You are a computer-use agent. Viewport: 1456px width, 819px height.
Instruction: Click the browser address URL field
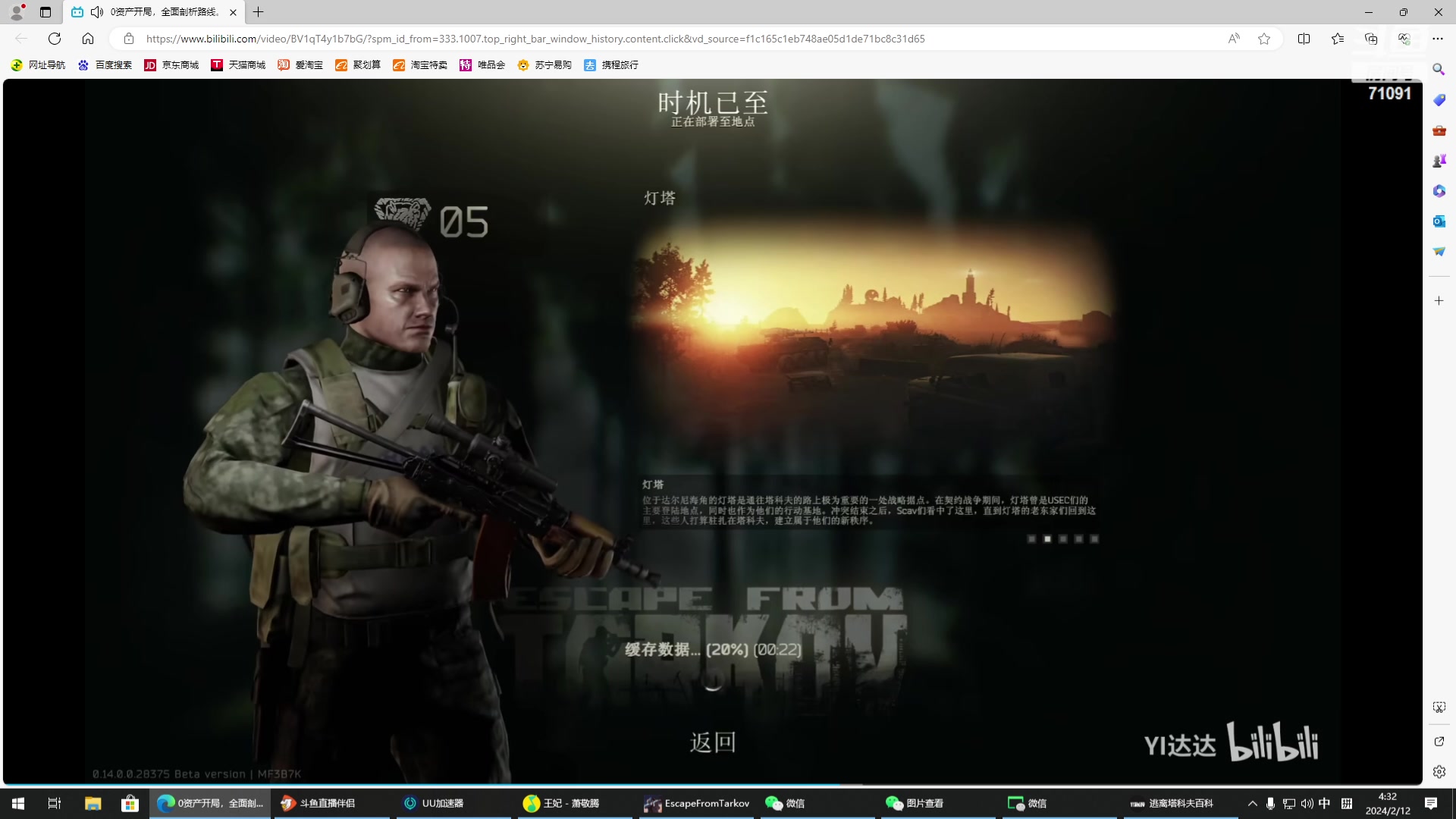pos(531,39)
